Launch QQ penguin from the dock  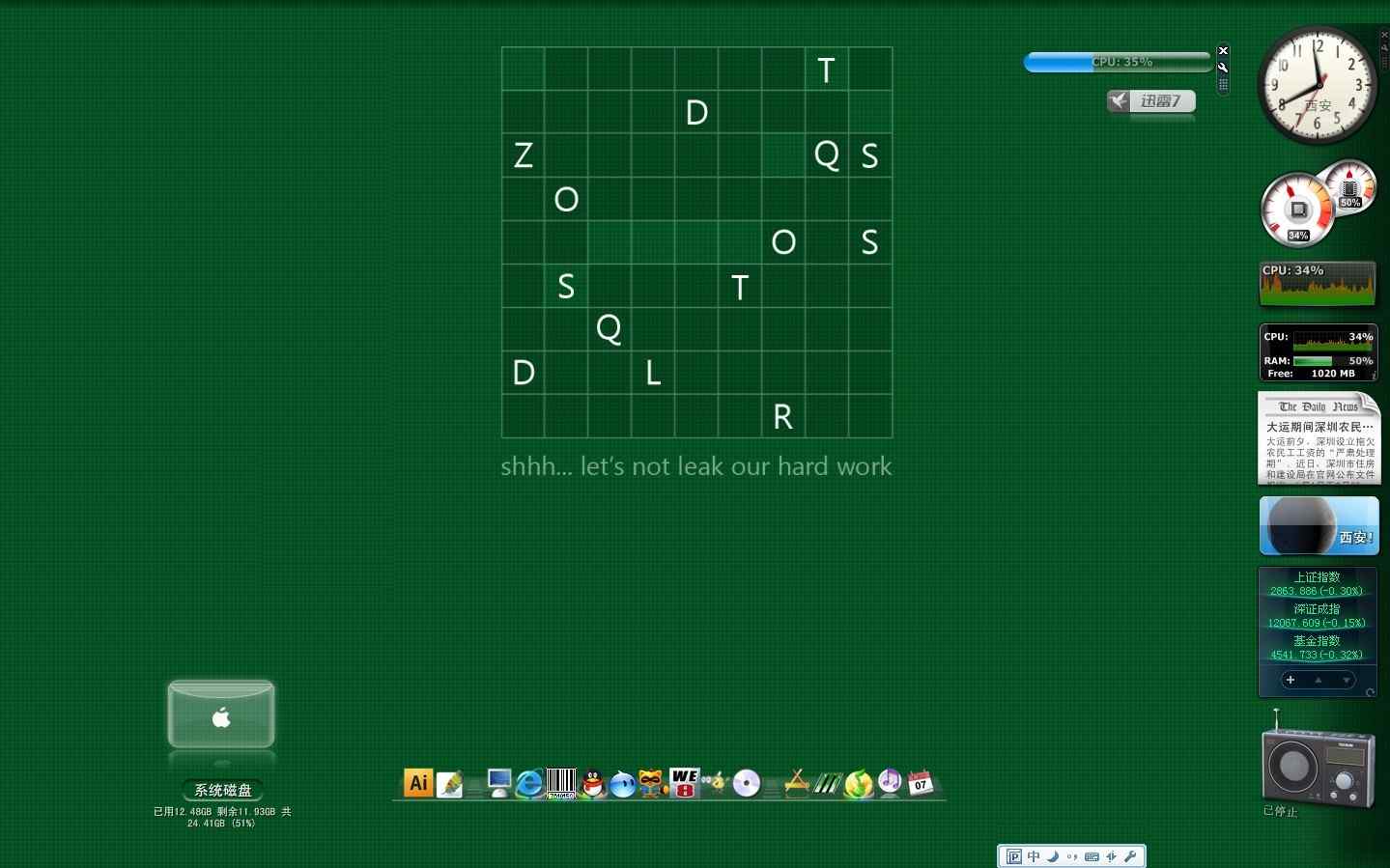click(x=592, y=784)
